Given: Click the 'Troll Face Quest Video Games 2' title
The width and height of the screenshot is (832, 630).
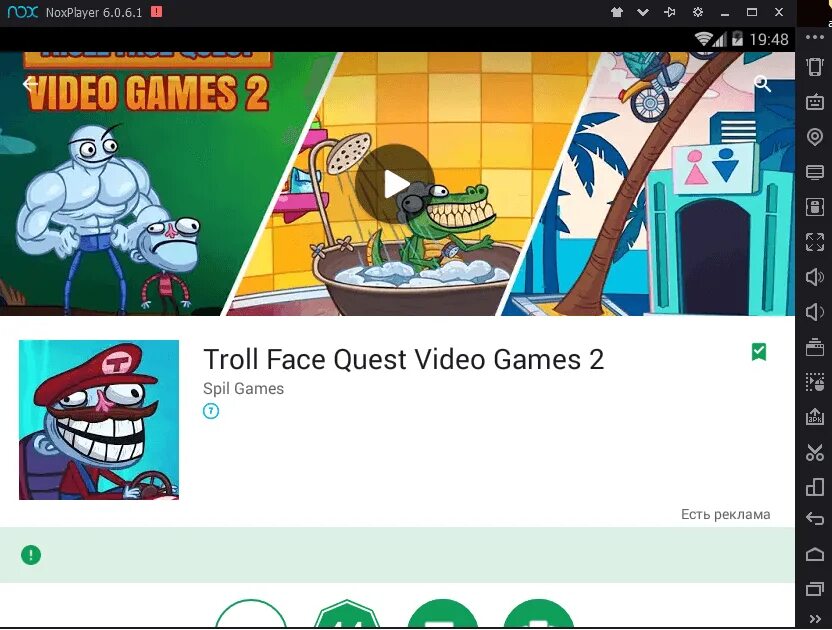Looking at the screenshot, I should point(403,359).
